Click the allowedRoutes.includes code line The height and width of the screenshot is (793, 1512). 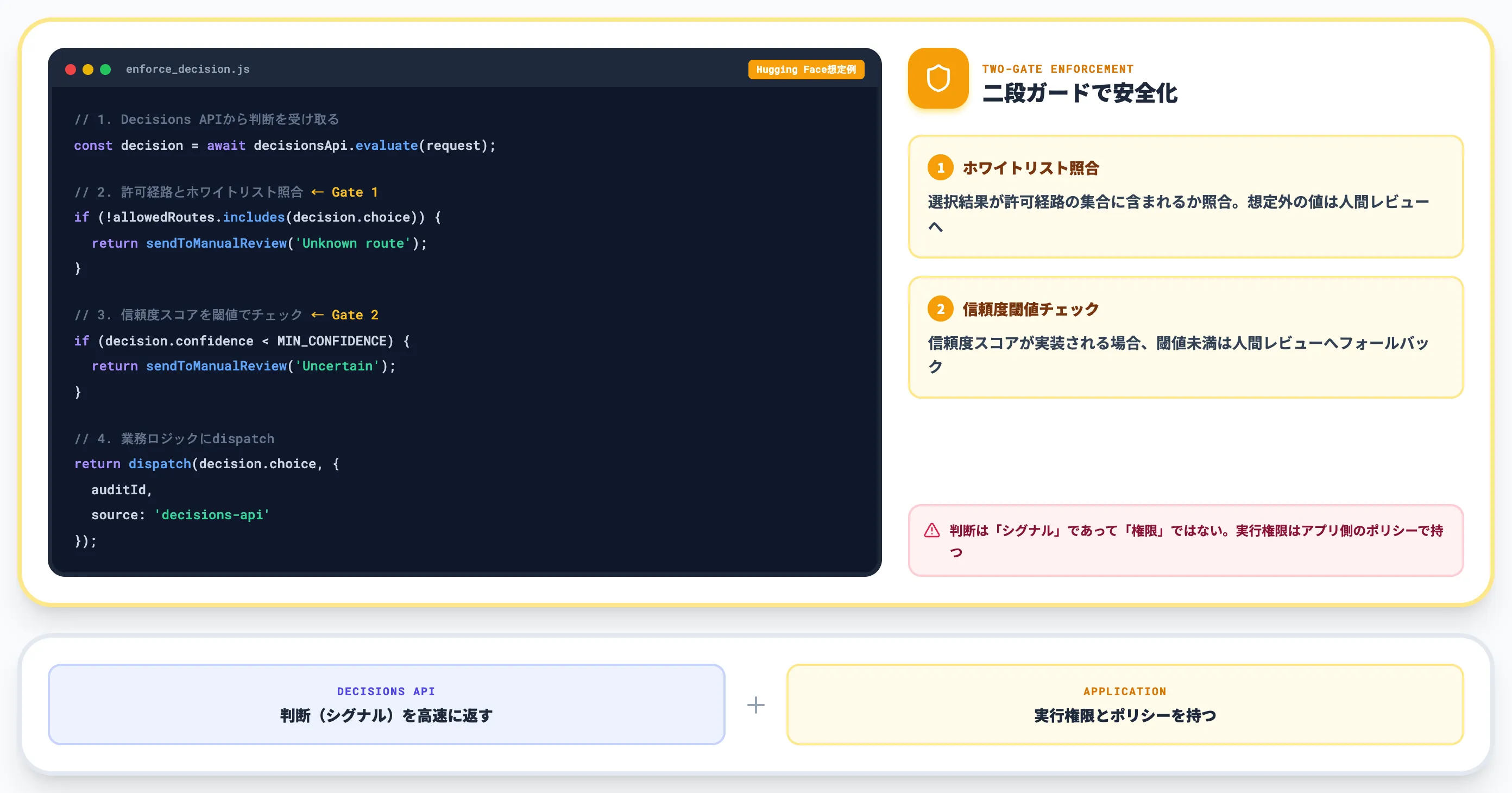pyautogui.click(x=257, y=217)
